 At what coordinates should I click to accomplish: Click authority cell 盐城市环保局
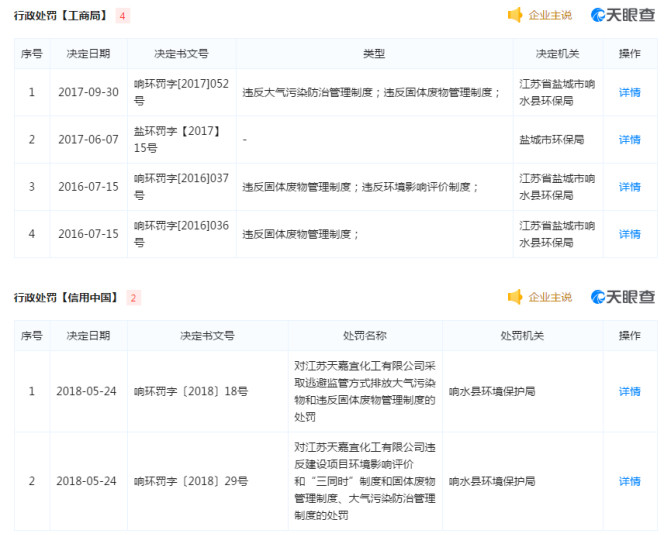click(551, 140)
